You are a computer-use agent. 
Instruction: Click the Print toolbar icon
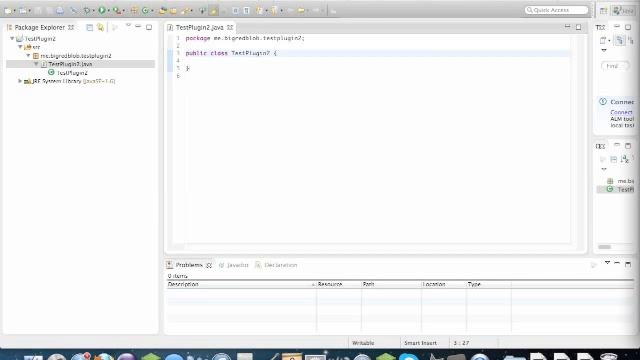60,10
